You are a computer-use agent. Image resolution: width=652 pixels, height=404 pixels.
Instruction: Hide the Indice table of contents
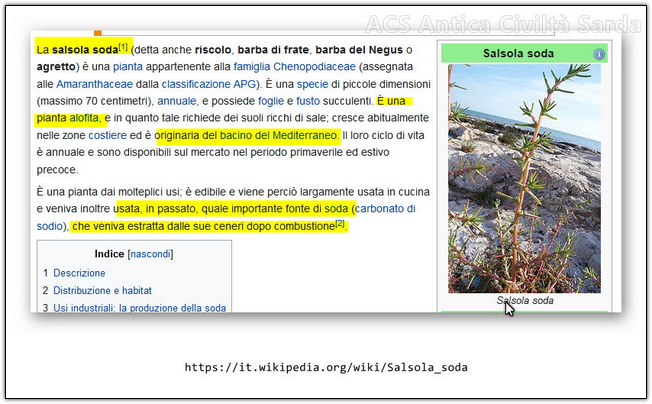pyautogui.click(x=150, y=254)
